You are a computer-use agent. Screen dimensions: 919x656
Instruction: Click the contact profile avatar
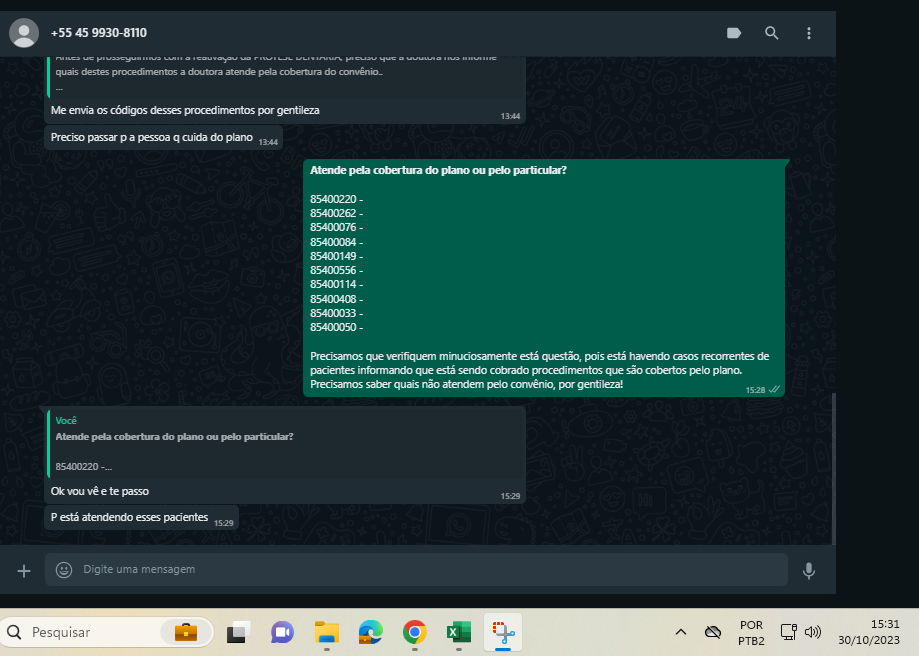click(x=24, y=33)
